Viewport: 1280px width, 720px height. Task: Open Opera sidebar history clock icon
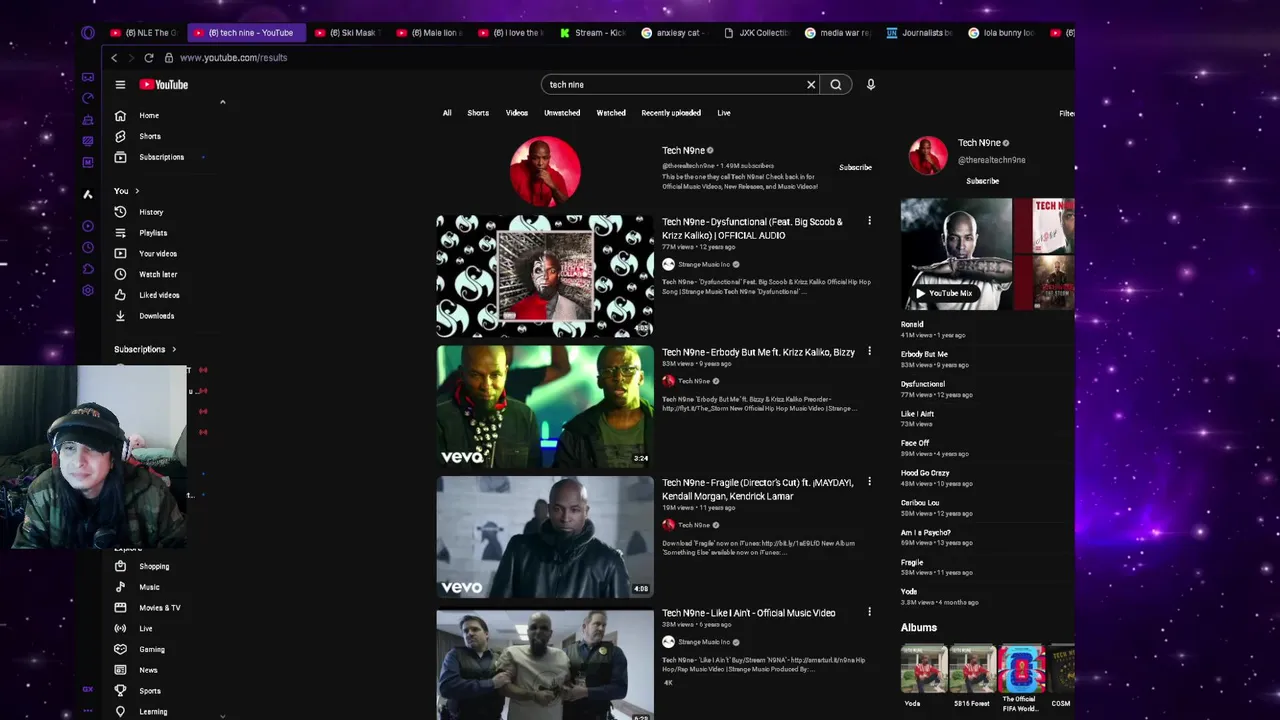[x=88, y=247]
